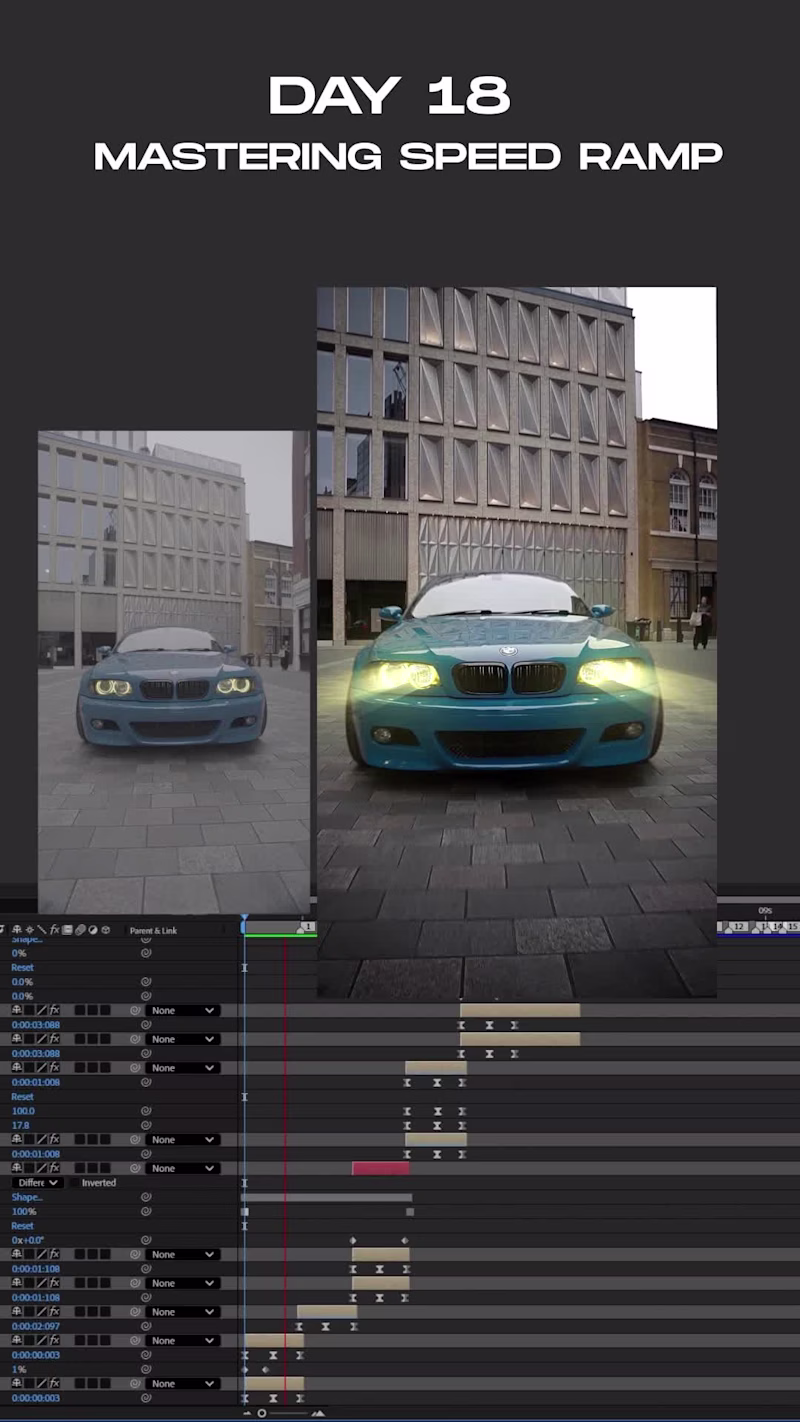Click the blue current-time indicator playhead
This screenshot has width=800, height=1422.
coord(244,918)
